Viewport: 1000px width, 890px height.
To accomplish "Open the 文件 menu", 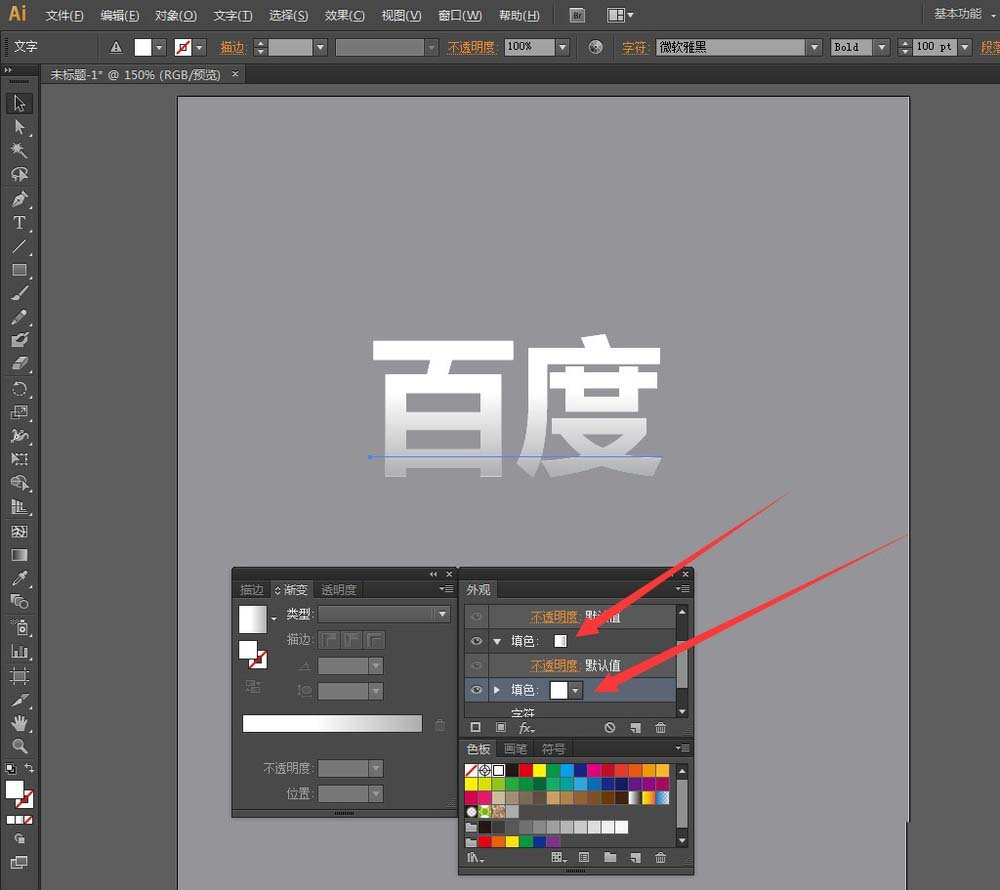I will [64, 15].
